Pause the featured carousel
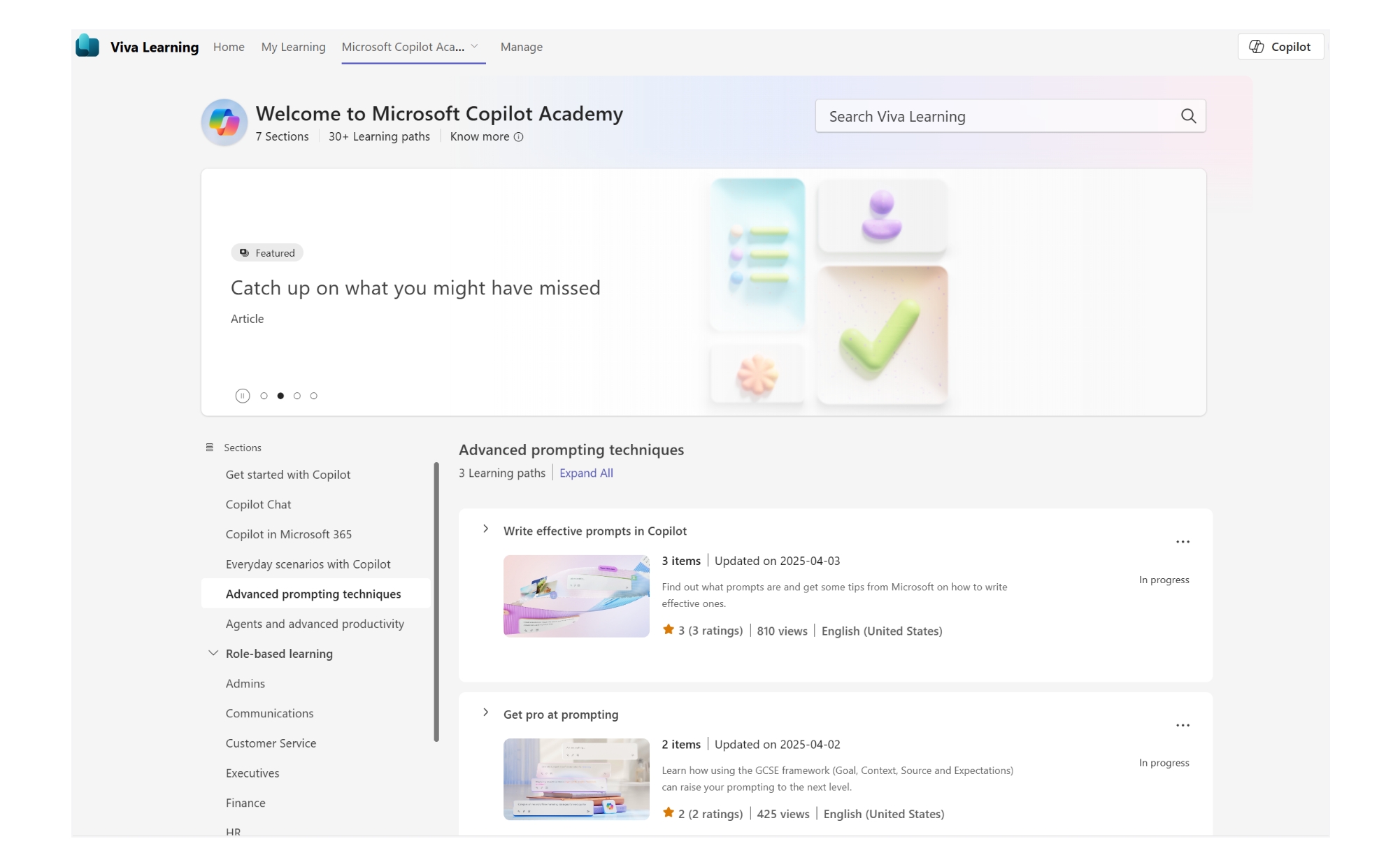Image resolution: width=1400 pixels, height=867 pixels. pos(243,395)
